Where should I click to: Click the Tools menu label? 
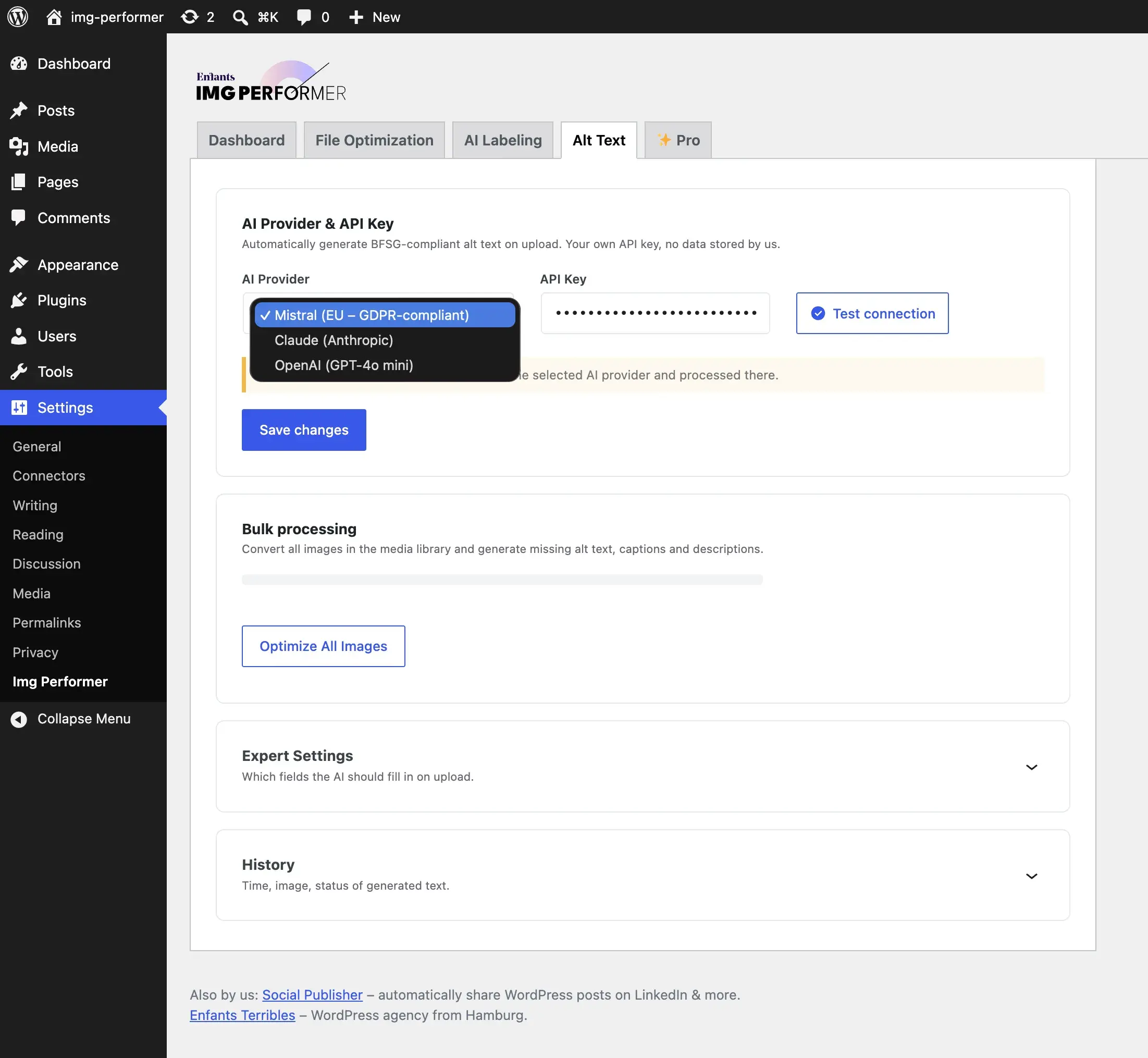pyautogui.click(x=55, y=372)
